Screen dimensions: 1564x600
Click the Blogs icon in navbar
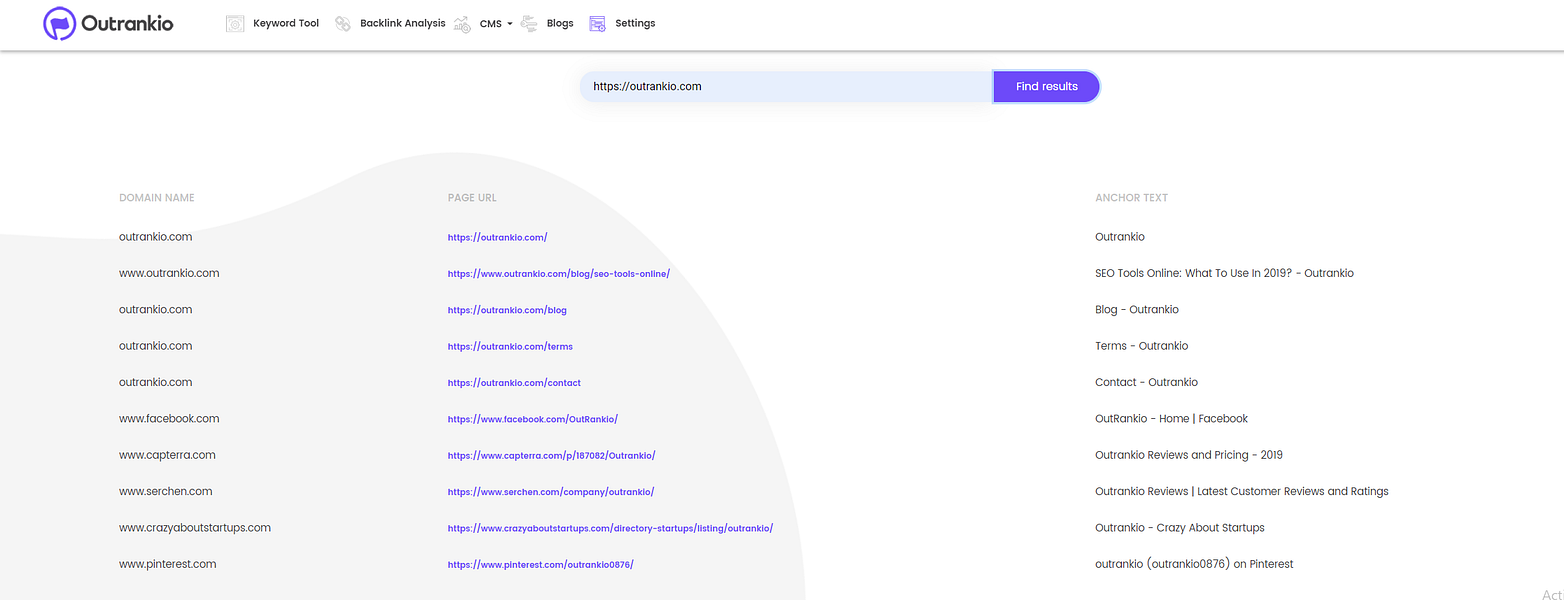[529, 23]
